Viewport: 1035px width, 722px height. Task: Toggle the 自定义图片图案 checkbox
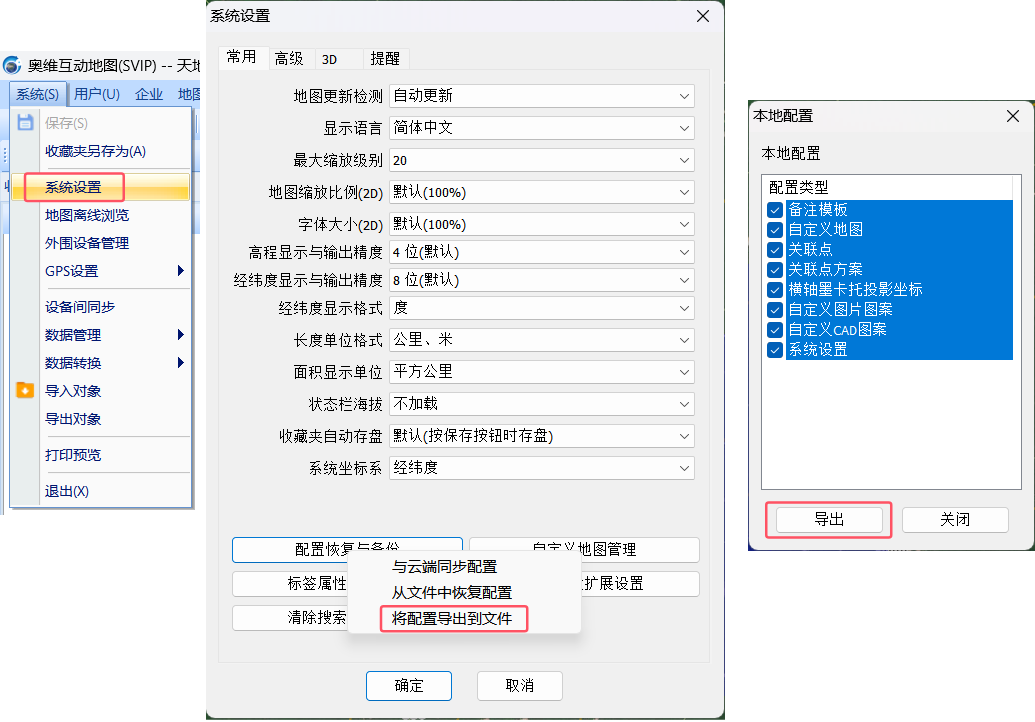pos(775,310)
